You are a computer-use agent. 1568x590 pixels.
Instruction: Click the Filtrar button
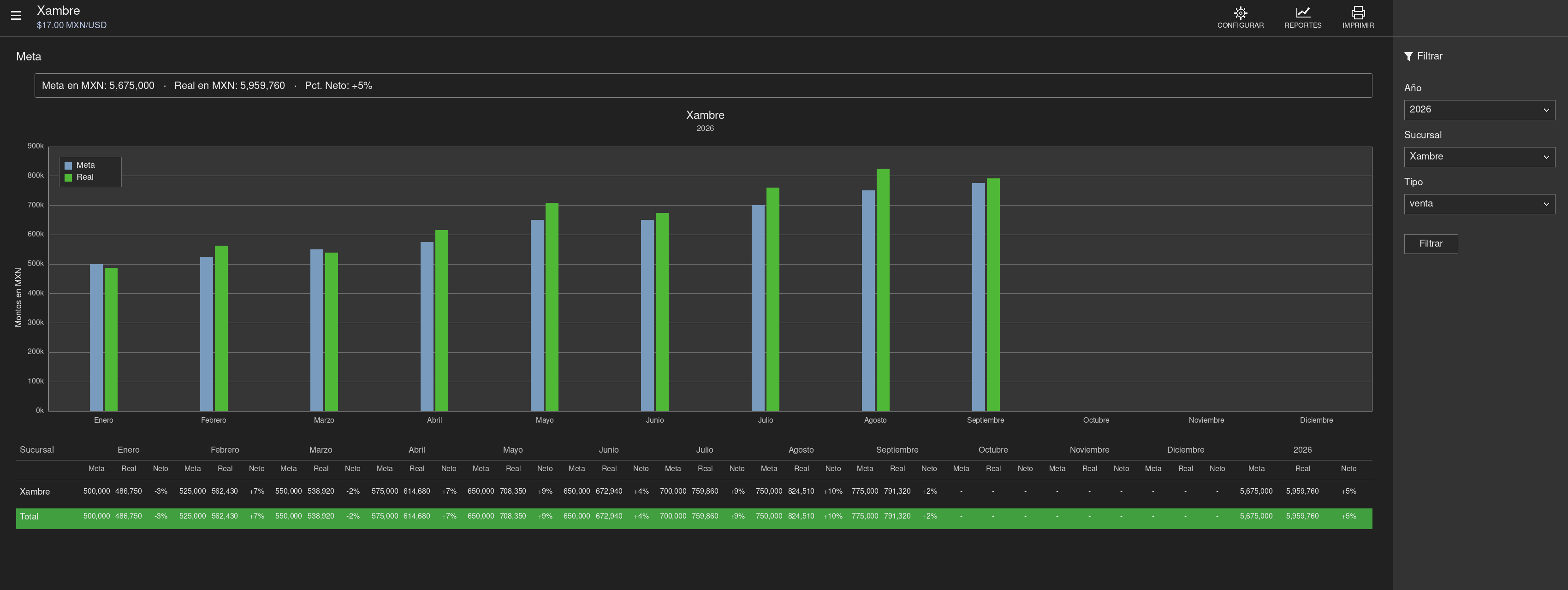[x=1431, y=244]
